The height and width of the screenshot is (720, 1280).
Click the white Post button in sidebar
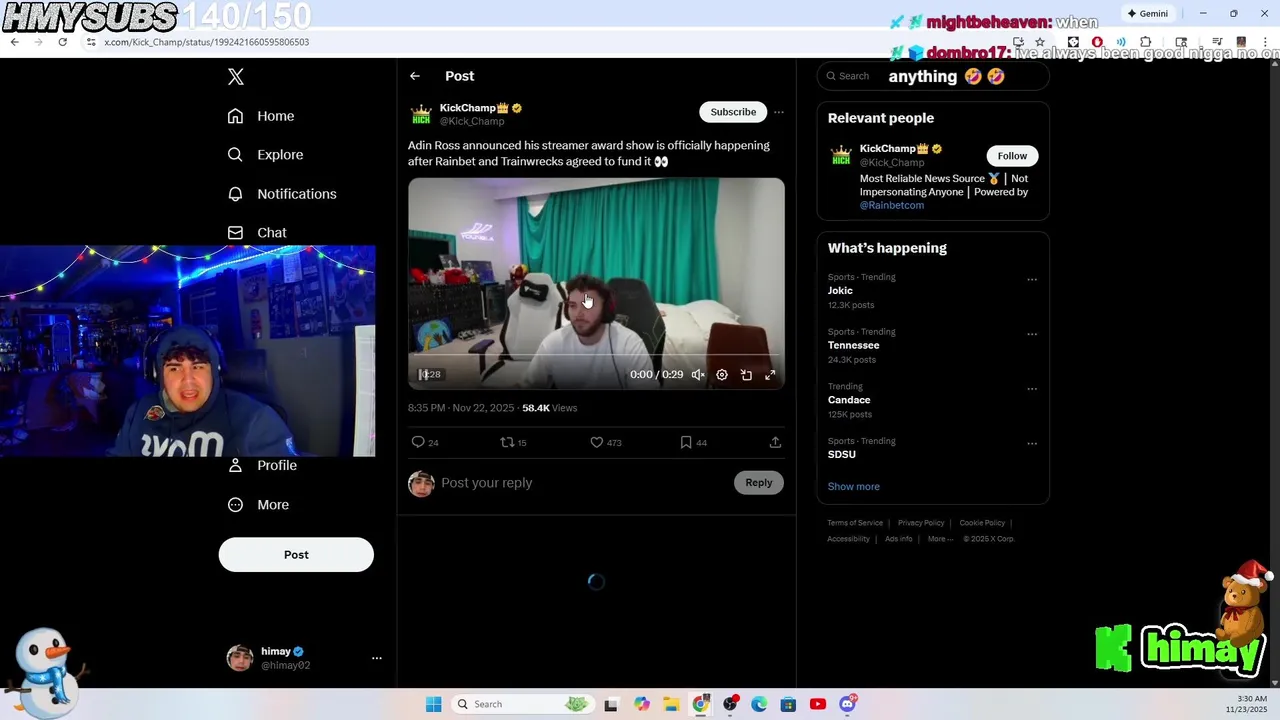point(296,555)
